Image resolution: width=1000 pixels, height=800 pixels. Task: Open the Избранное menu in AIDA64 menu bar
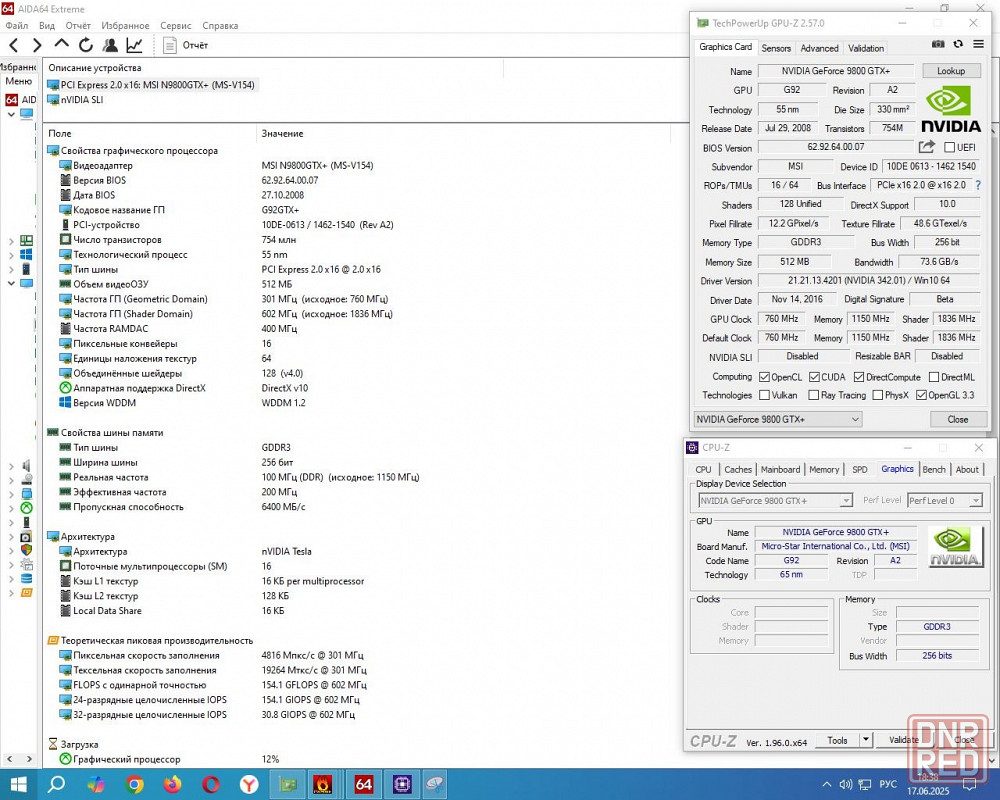(x=125, y=26)
